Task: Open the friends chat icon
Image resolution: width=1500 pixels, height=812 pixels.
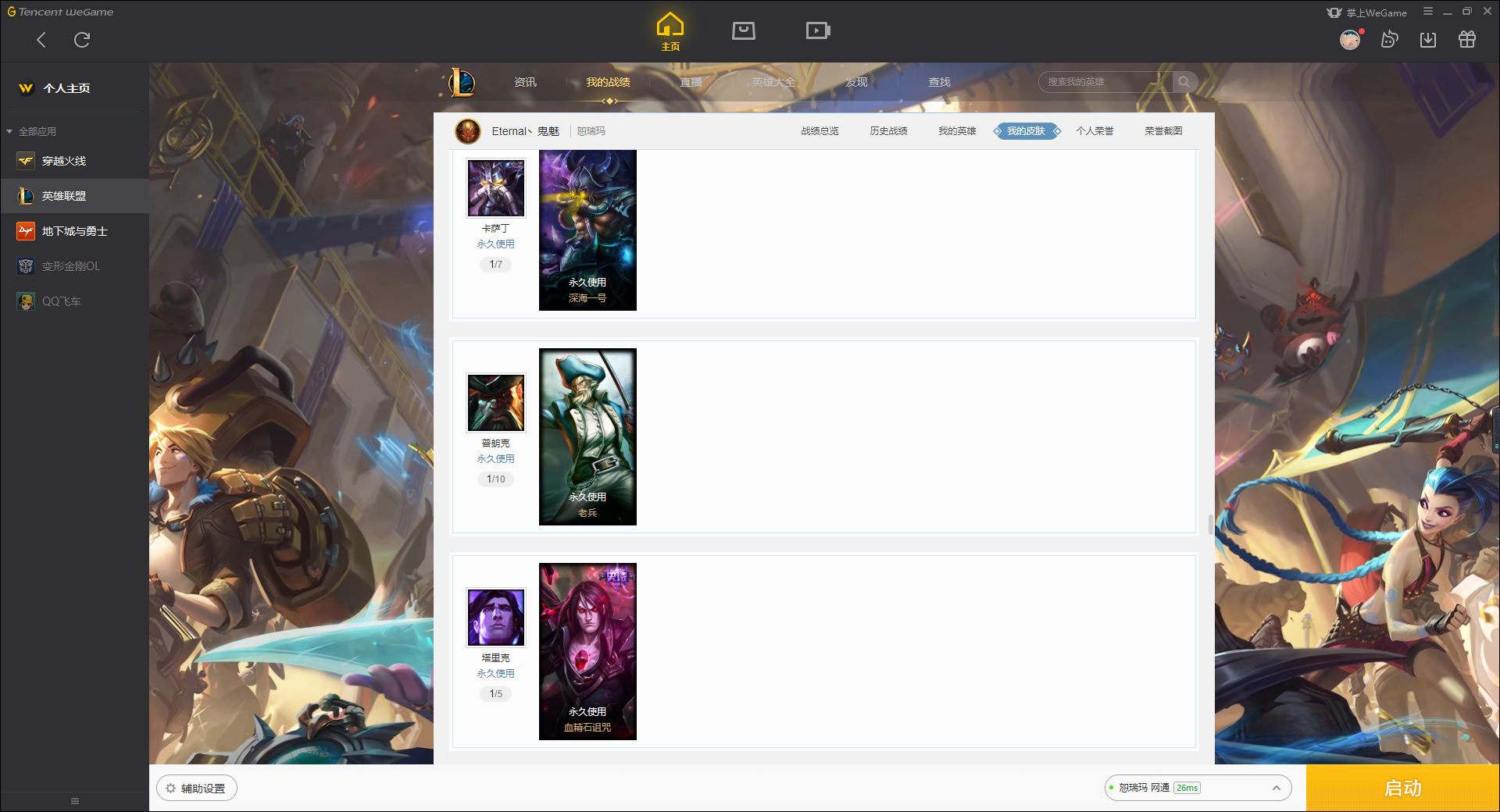Action: [x=1389, y=39]
